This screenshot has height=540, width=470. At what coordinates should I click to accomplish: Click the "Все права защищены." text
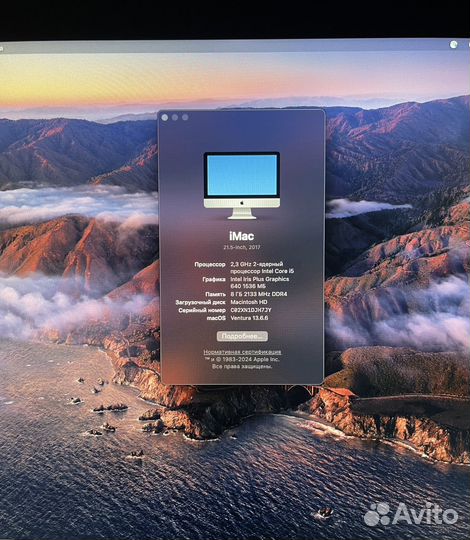coord(242,366)
